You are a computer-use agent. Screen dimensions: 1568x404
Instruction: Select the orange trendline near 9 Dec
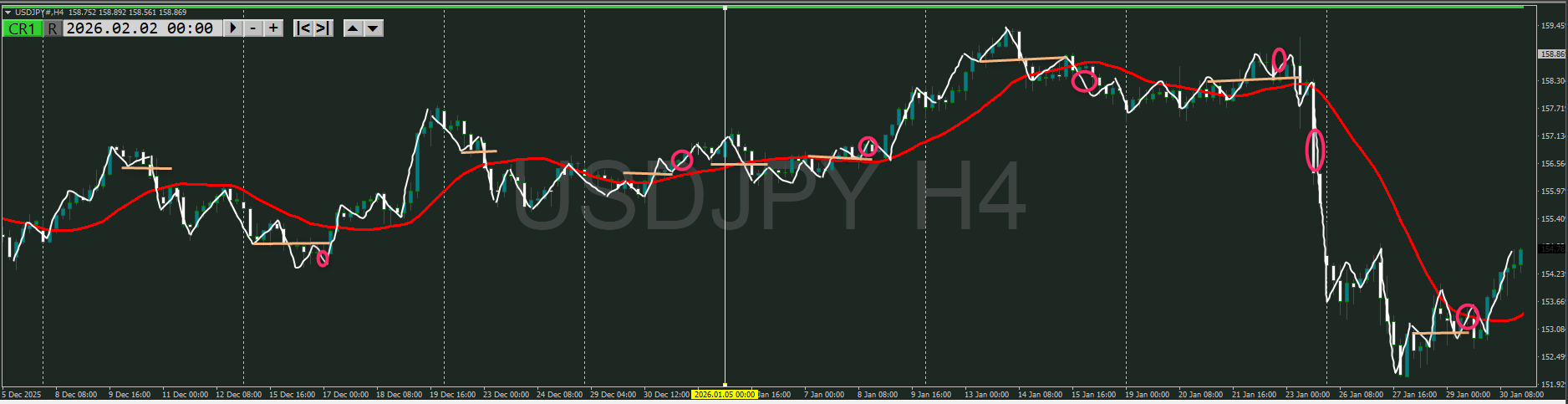[146, 168]
